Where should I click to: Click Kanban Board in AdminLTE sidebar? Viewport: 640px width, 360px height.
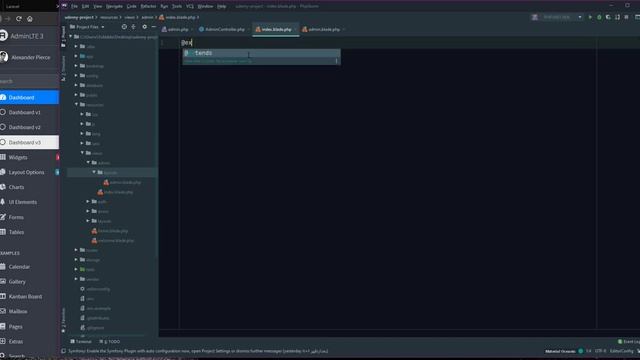25,296
